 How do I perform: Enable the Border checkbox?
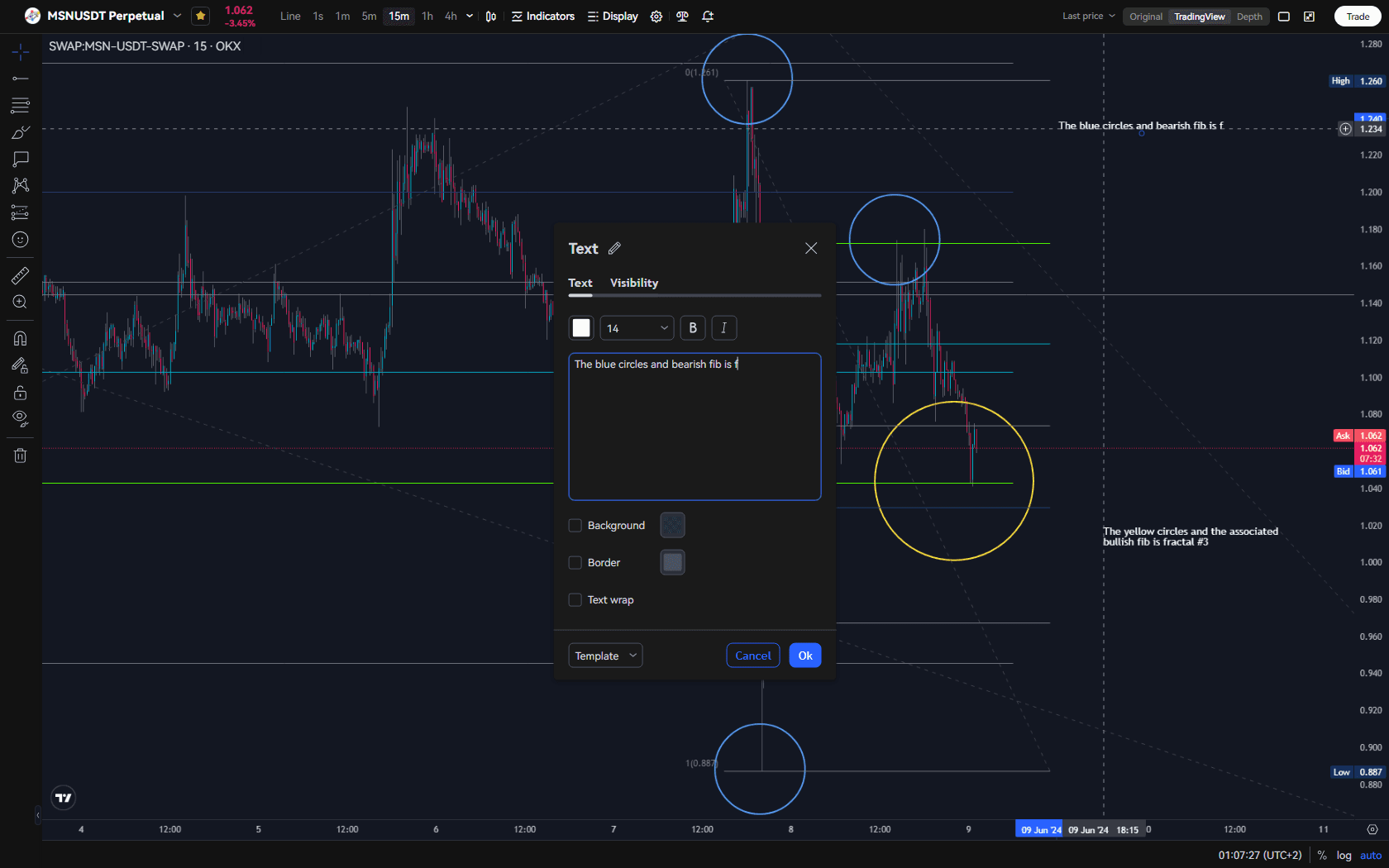pos(575,562)
